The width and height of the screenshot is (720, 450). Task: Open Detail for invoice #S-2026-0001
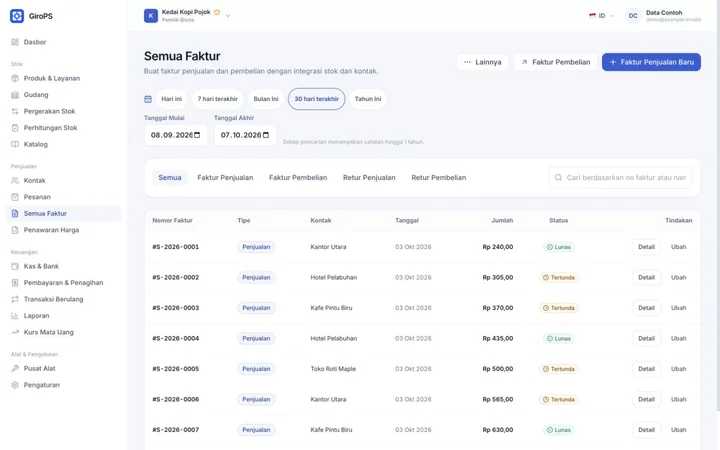coord(646,247)
